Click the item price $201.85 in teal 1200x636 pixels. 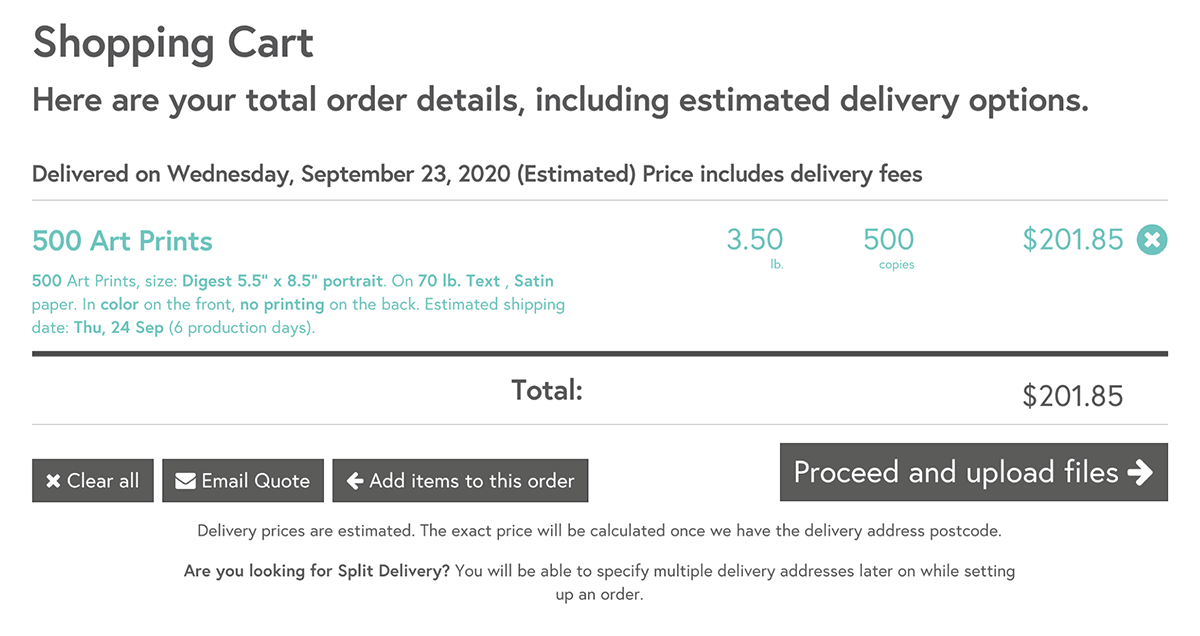[1073, 240]
